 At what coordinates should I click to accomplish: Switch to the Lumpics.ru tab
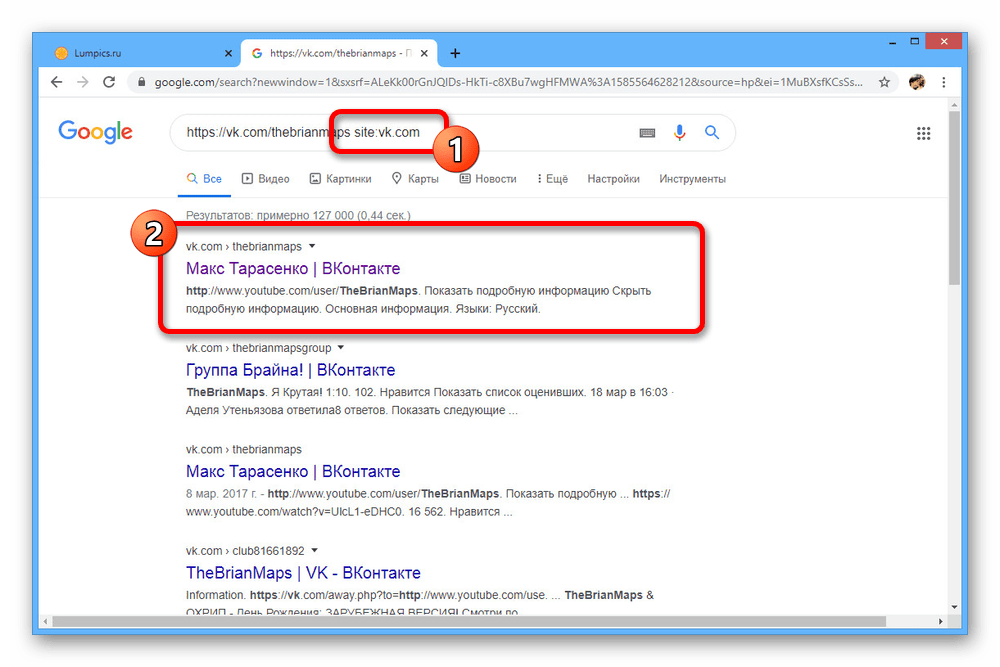[142, 54]
